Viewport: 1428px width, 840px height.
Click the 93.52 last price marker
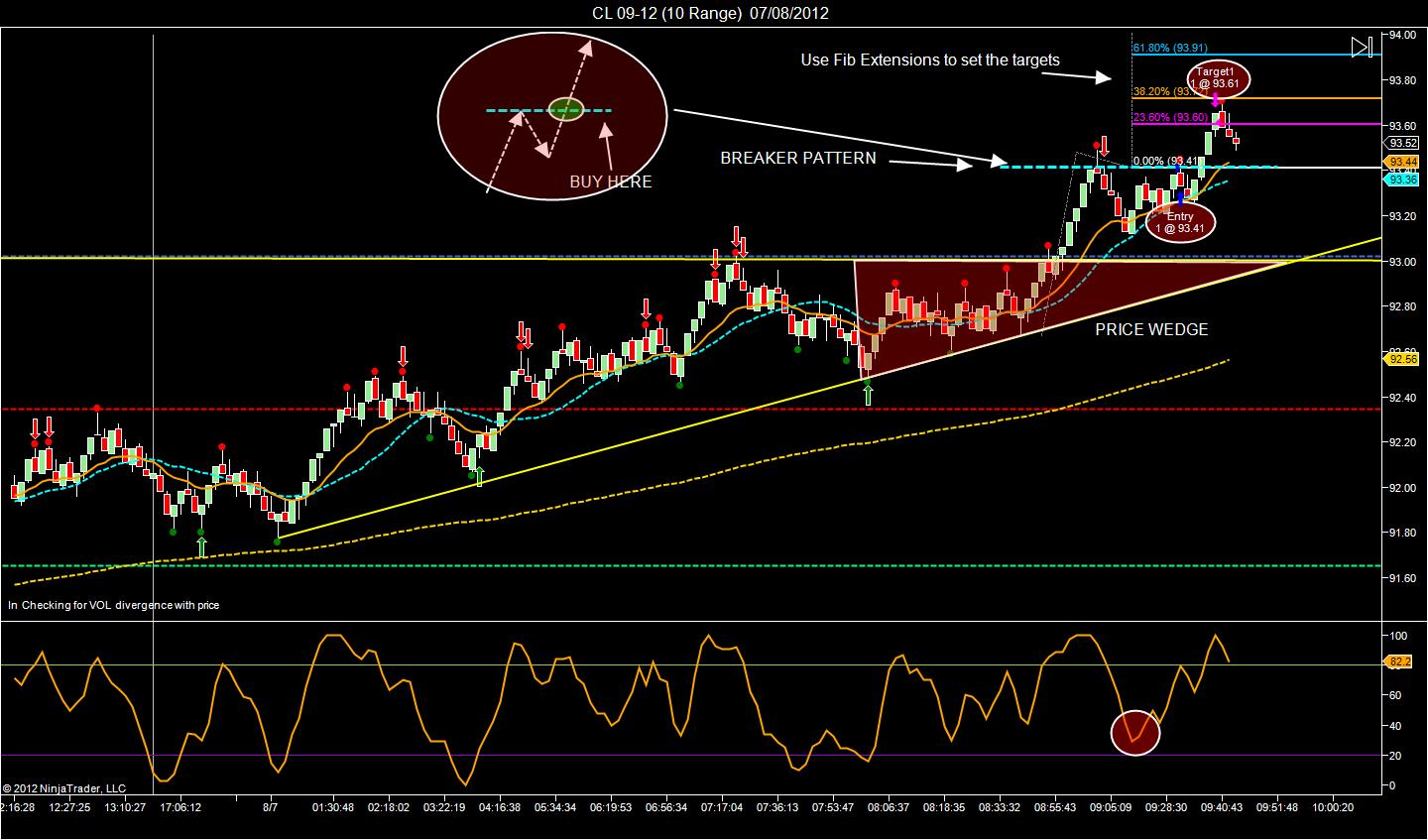(1403, 142)
